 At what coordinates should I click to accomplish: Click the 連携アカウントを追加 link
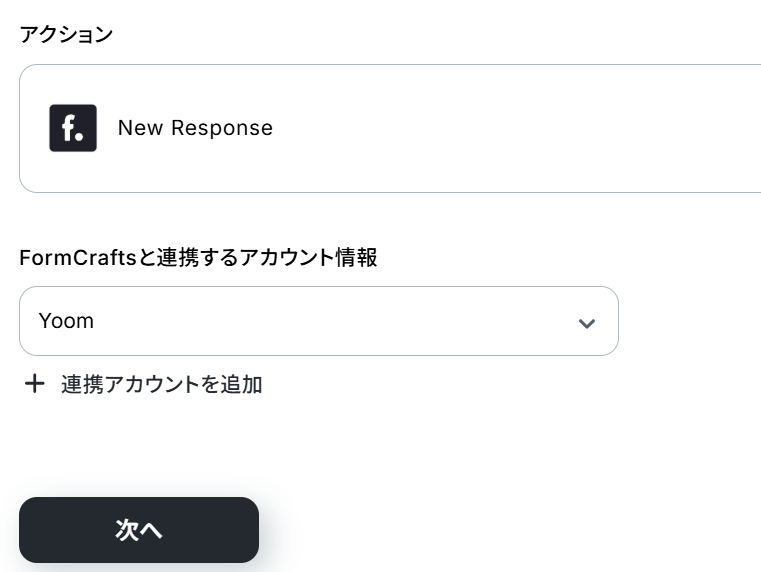161,384
